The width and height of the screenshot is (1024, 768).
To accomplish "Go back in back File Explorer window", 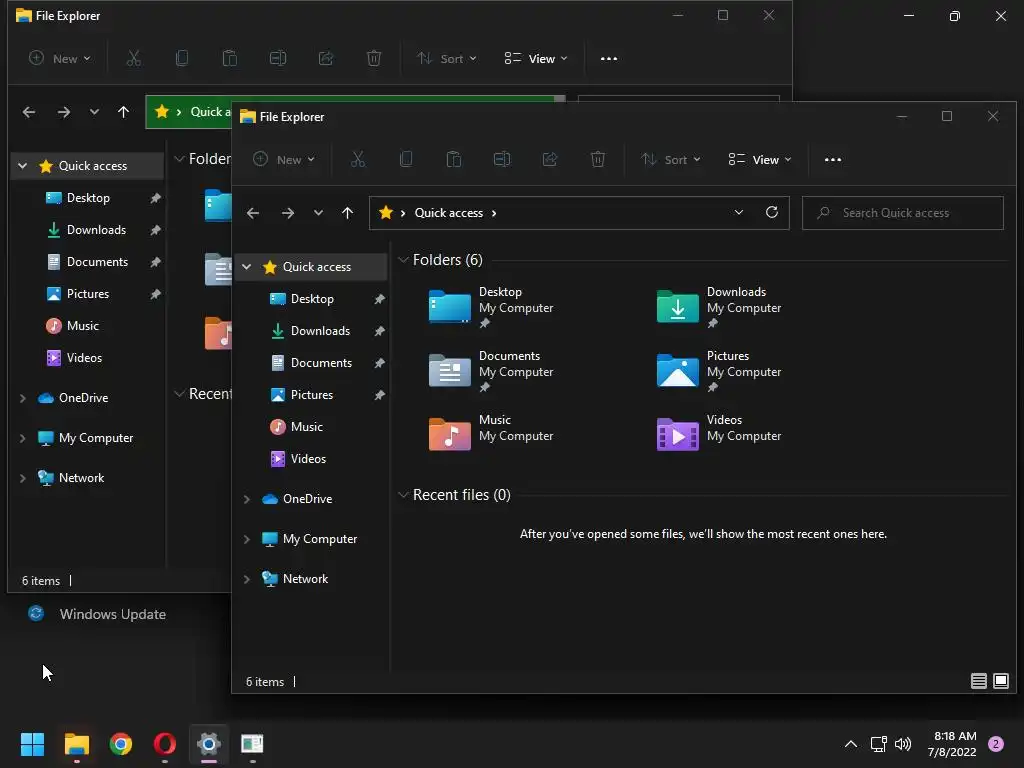I will point(29,112).
